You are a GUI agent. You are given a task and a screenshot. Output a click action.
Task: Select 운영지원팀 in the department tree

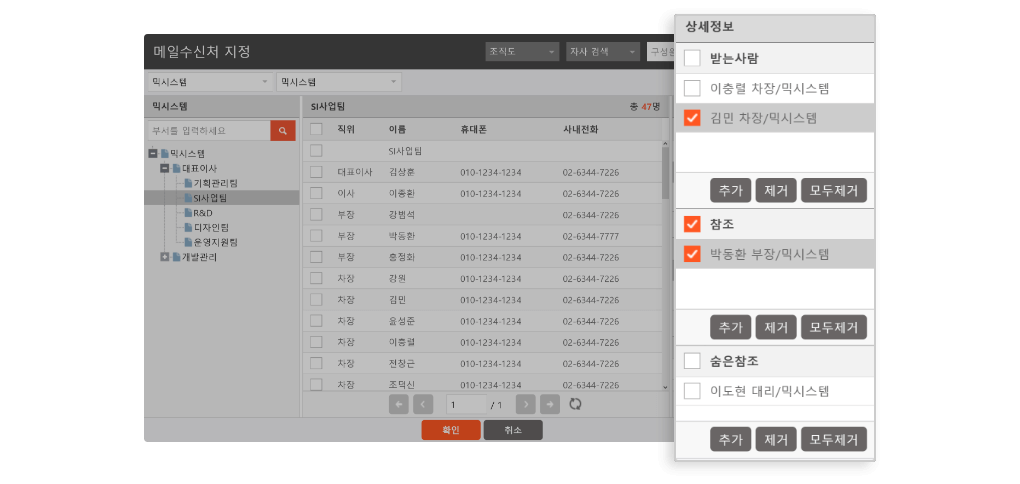(215, 242)
